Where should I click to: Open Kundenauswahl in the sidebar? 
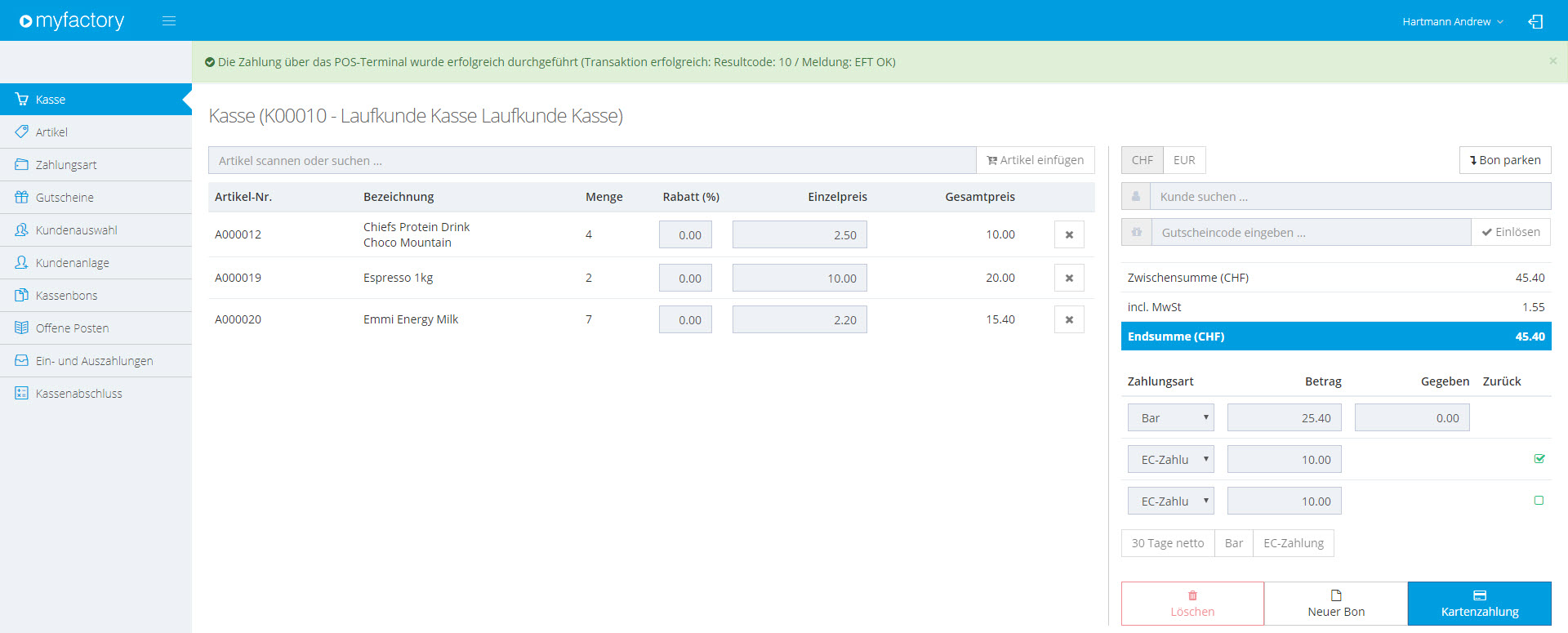[x=96, y=230]
